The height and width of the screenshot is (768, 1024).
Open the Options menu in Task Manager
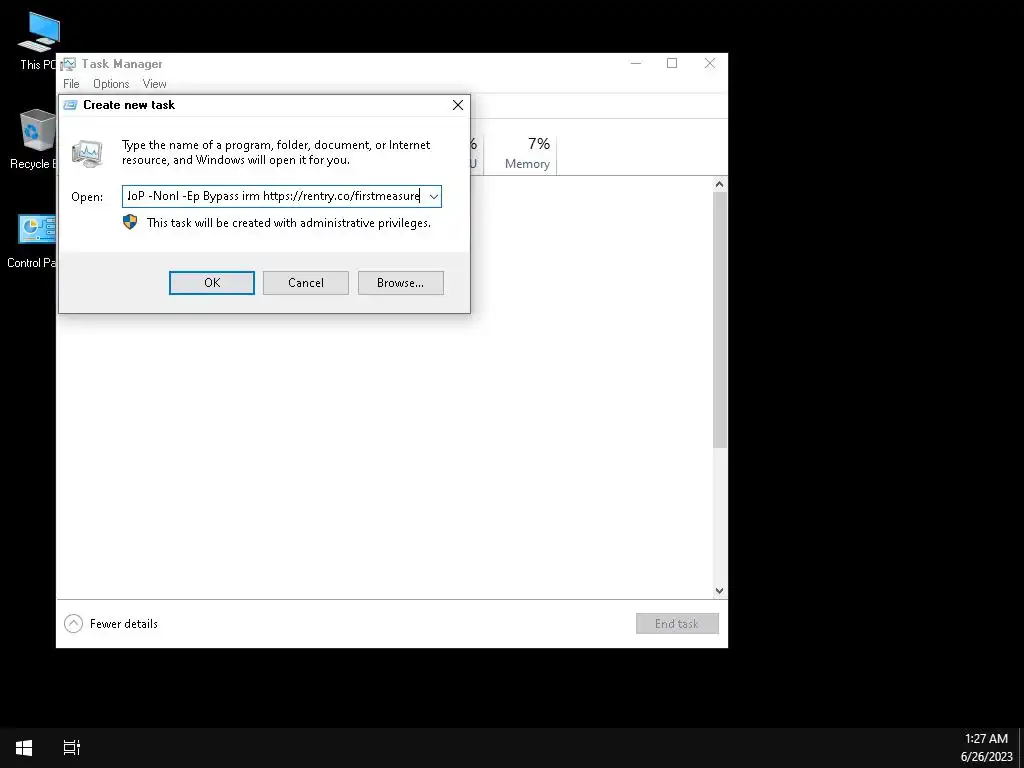[111, 84]
